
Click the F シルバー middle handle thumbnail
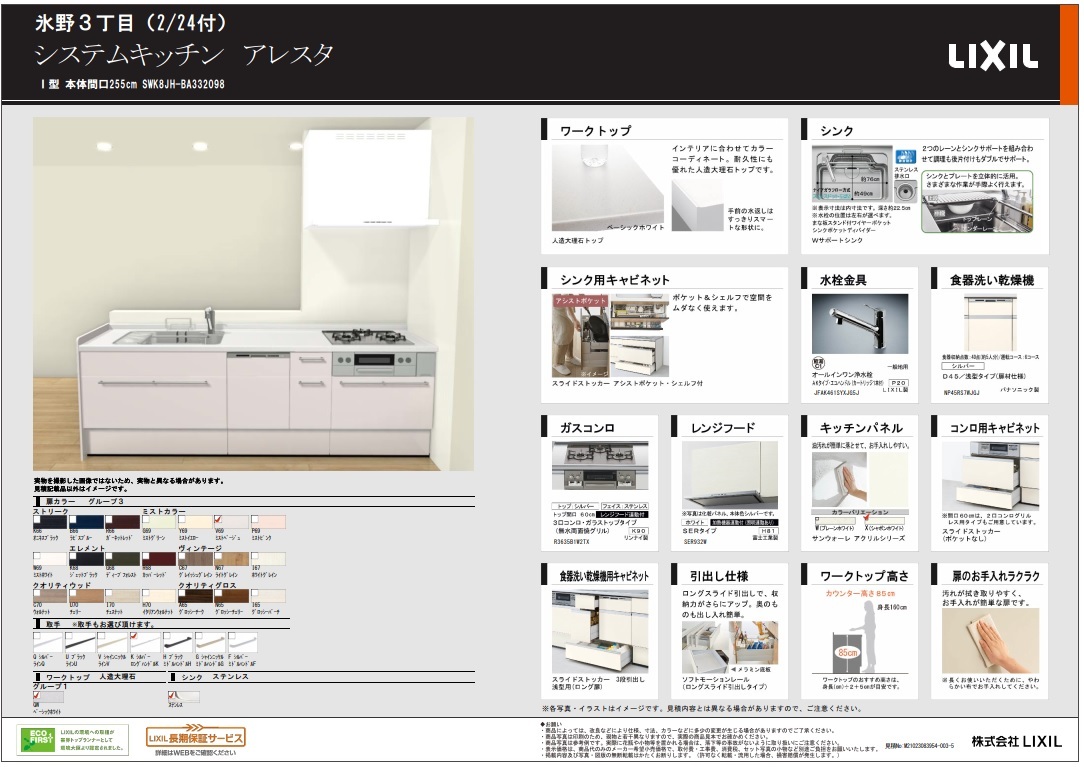click(243, 643)
